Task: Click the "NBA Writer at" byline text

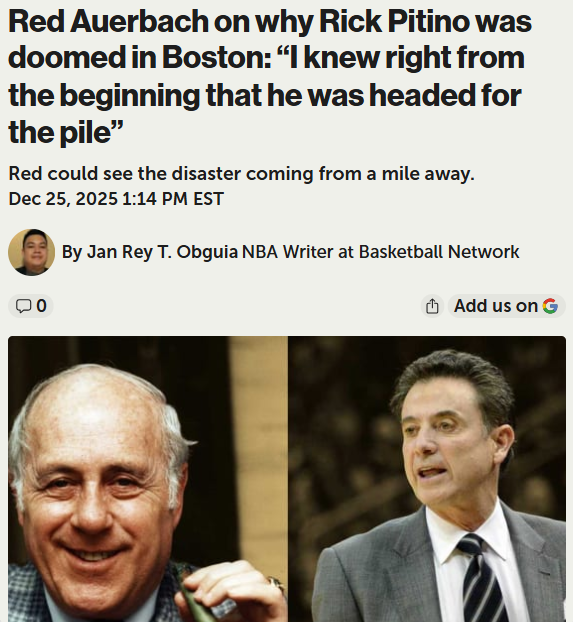Action: click(298, 252)
